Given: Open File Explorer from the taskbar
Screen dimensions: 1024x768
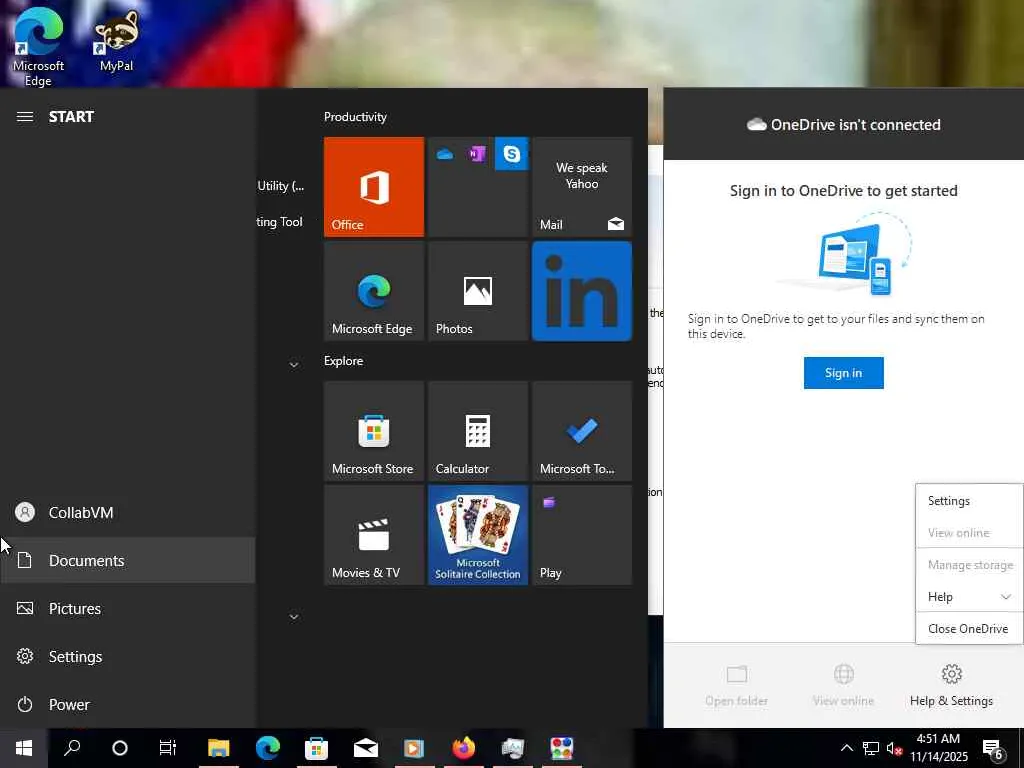Looking at the screenshot, I should (x=219, y=748).
